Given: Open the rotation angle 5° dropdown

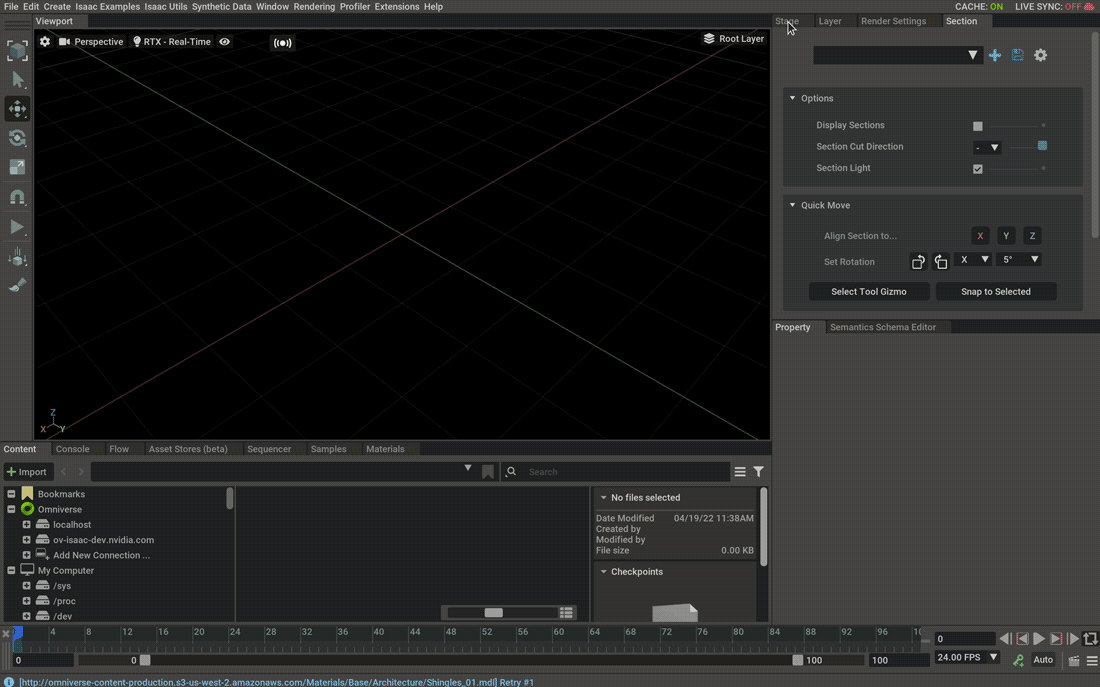Looking at the screenshot, I should click(1019, 260).
